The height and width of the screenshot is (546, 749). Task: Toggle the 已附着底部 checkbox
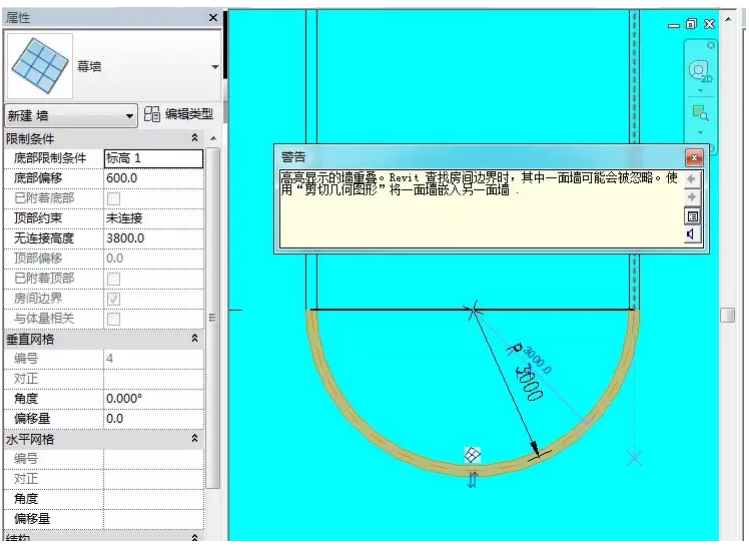[113, 199]
